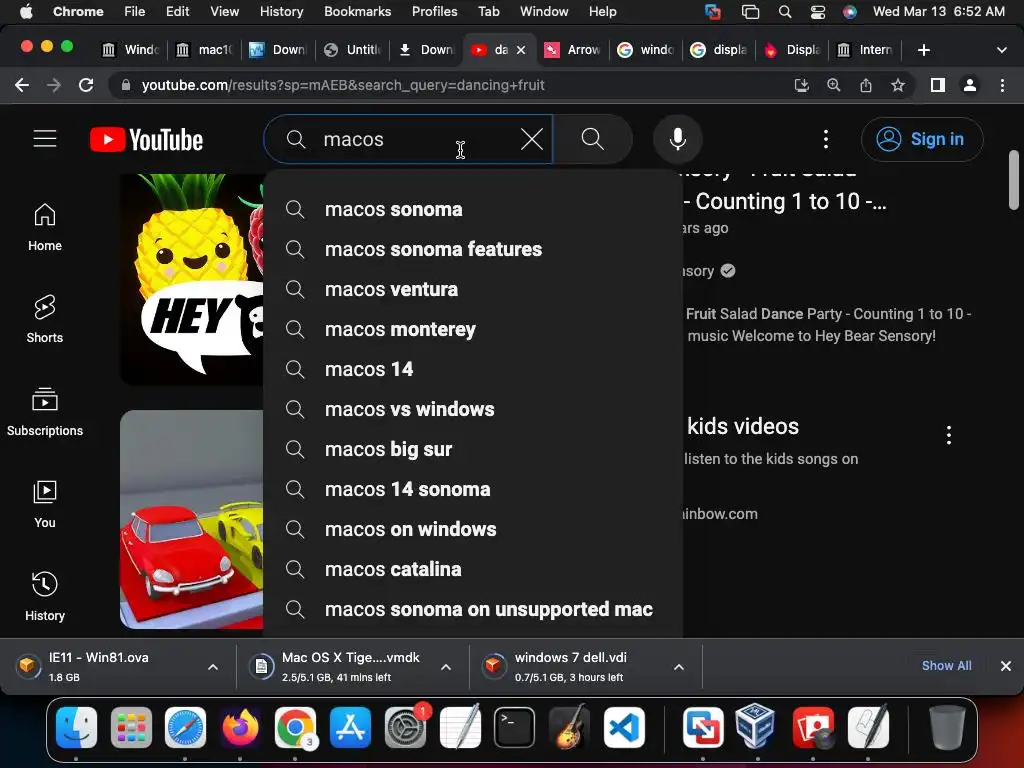The width and height of the screenshot is (1024, 768).
Task: Open the 'kids videos' result title
Action: coord(743,426)
